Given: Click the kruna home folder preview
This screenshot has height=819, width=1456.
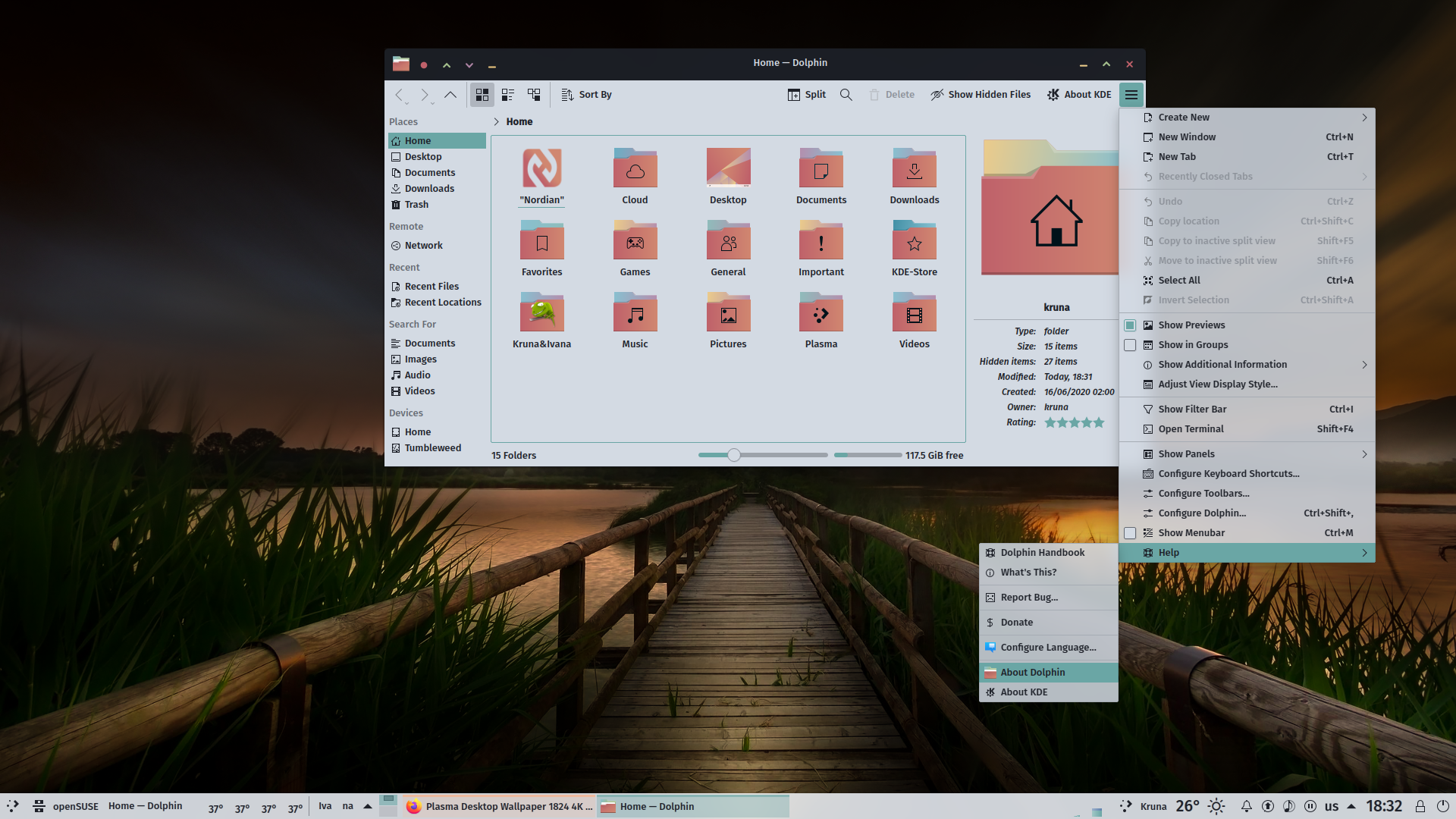Looking at the screenshot, I should pyautogui.click(x=1050, y=209).
